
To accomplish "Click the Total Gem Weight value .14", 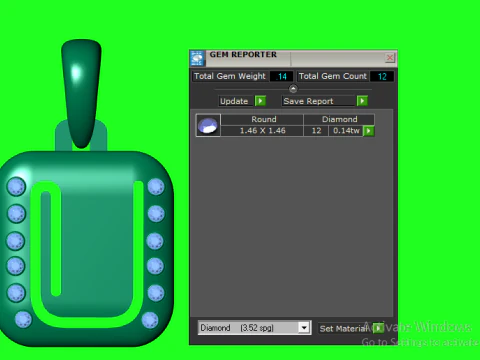I will click(281, 76).
